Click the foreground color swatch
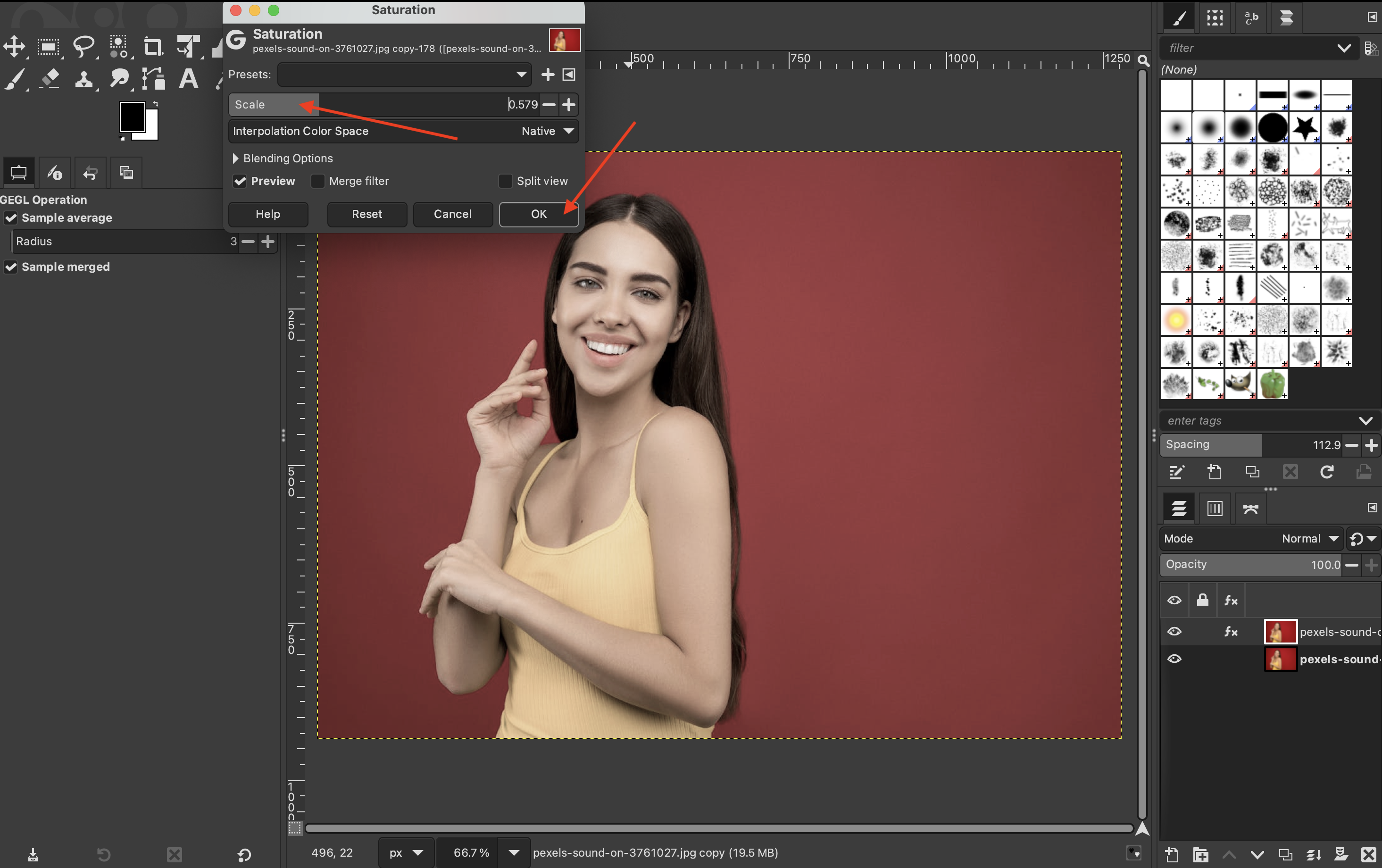Screen dimensions: 1382x868 point(132,117)
